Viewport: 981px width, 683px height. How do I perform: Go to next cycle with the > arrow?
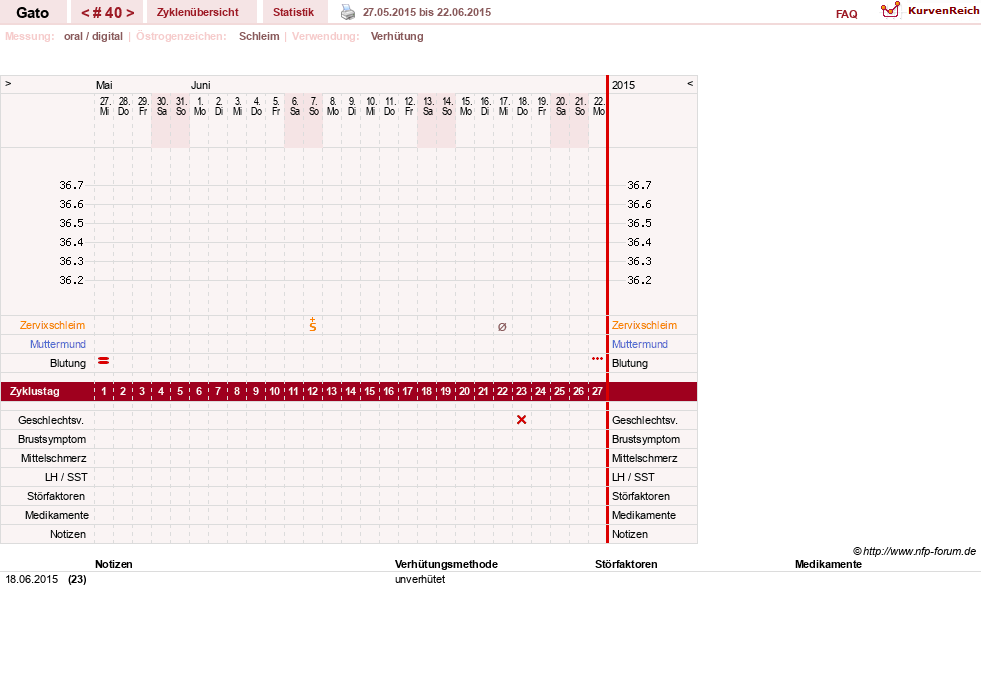click(130, 13)
